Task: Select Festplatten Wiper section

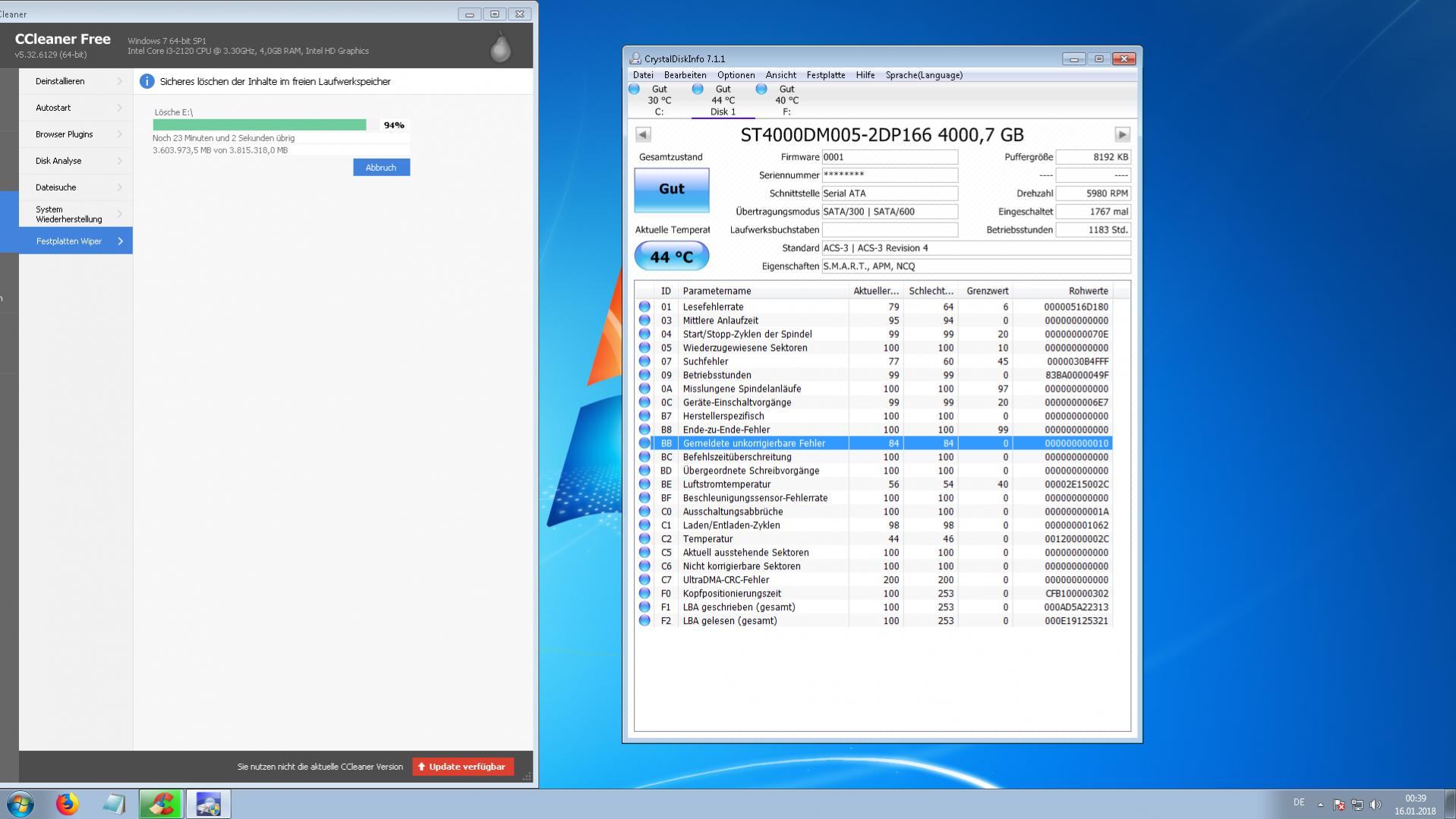Action: pyautogui.click(x=76, y=241)
